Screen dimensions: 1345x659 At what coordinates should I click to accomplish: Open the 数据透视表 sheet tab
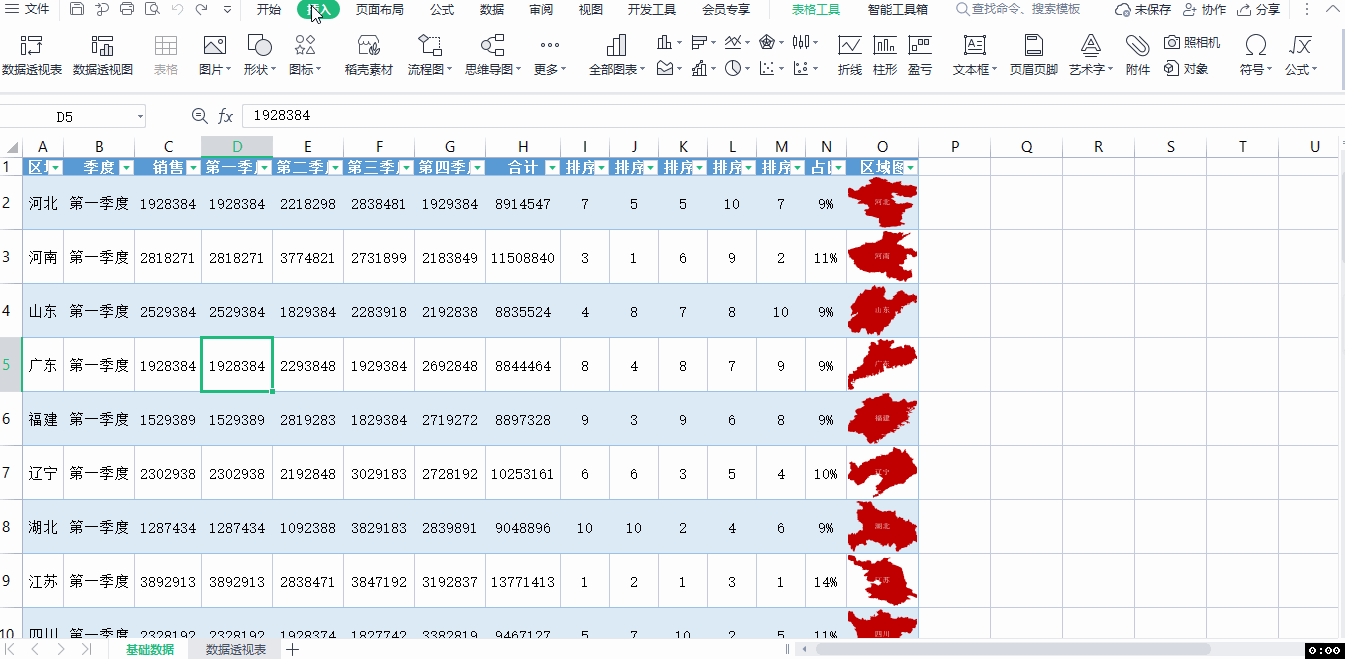point(236,650)
